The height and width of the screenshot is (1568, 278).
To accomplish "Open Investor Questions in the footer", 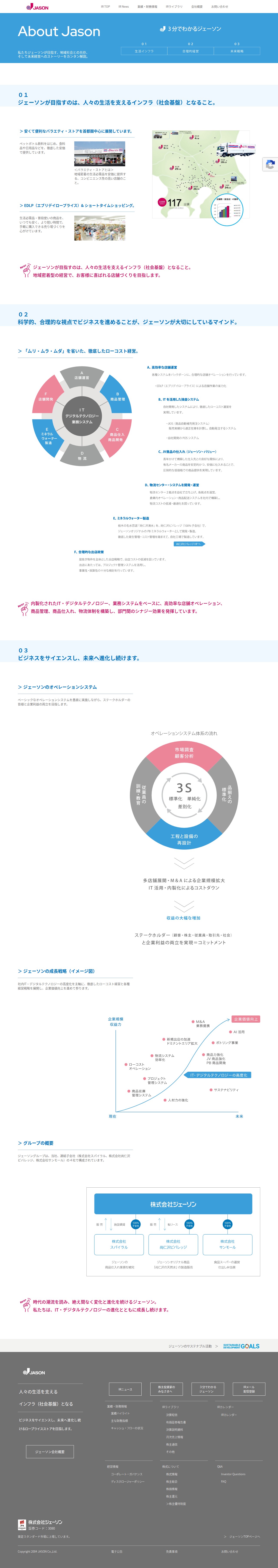I will point(233,1474).
